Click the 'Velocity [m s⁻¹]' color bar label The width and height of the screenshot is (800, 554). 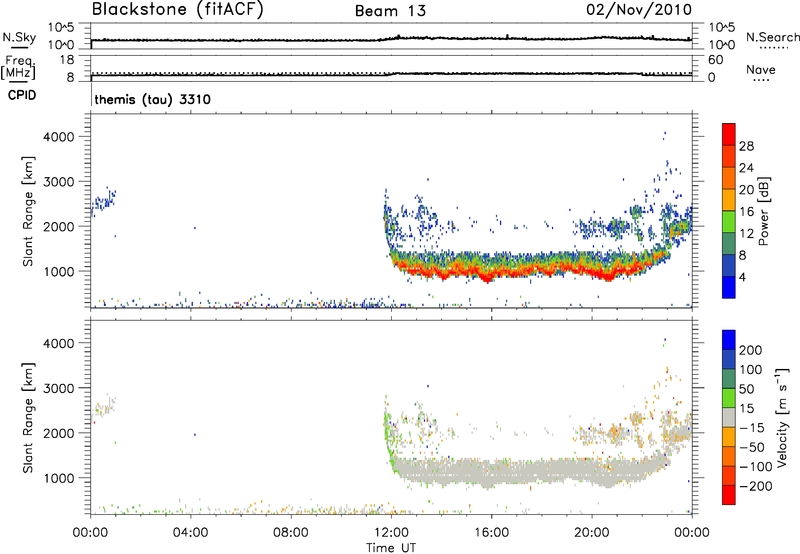[x=782, y=417]
